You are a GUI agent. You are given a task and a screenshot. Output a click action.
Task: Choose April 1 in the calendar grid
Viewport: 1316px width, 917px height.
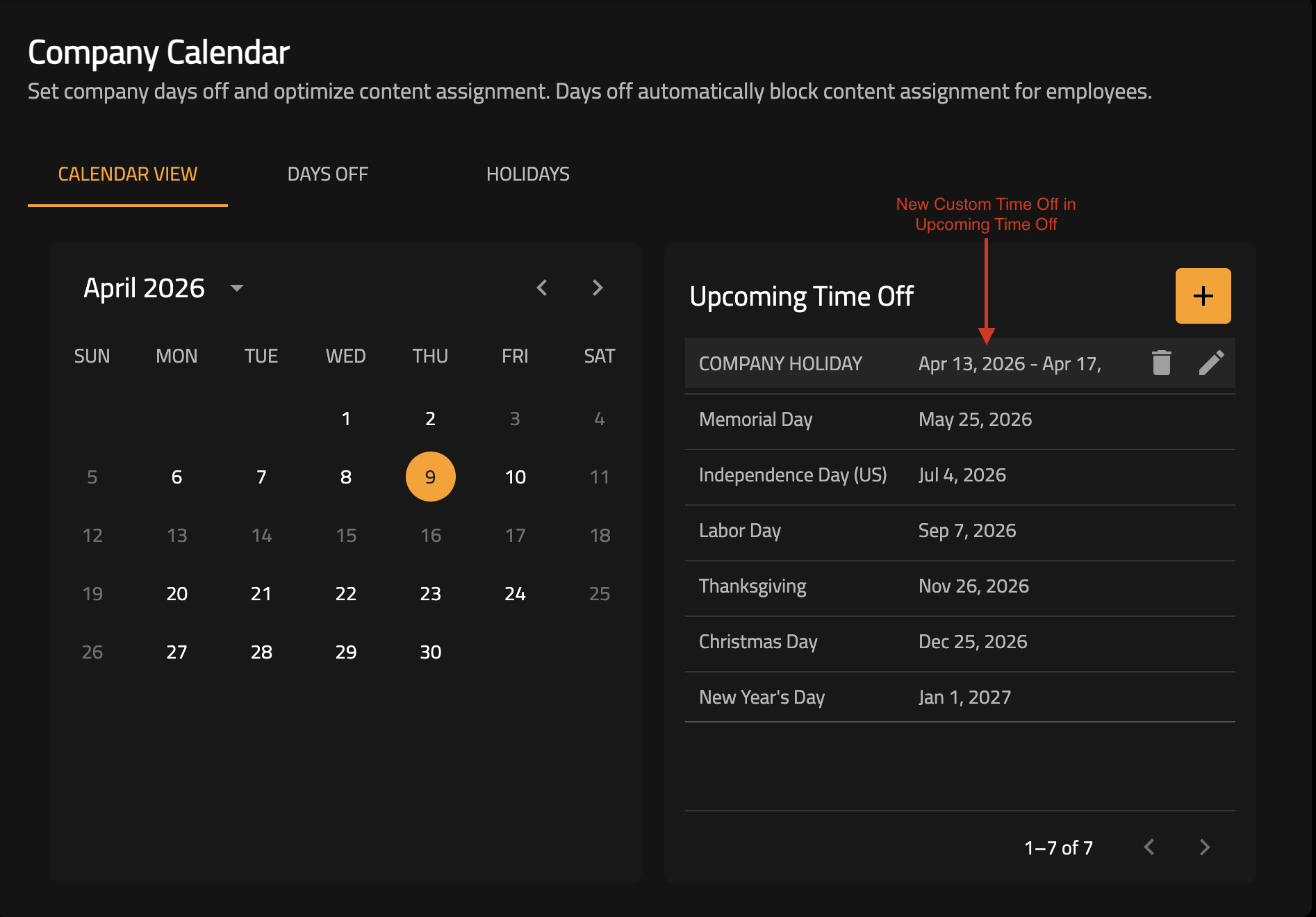pyautogui.click(x=345, y=418)
